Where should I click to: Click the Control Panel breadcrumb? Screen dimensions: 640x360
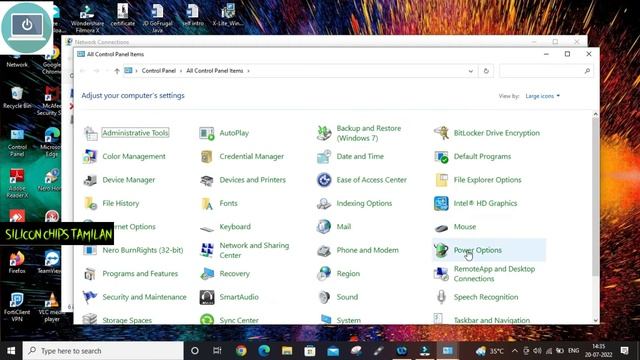pyautogui.click(x=159, y=71)
